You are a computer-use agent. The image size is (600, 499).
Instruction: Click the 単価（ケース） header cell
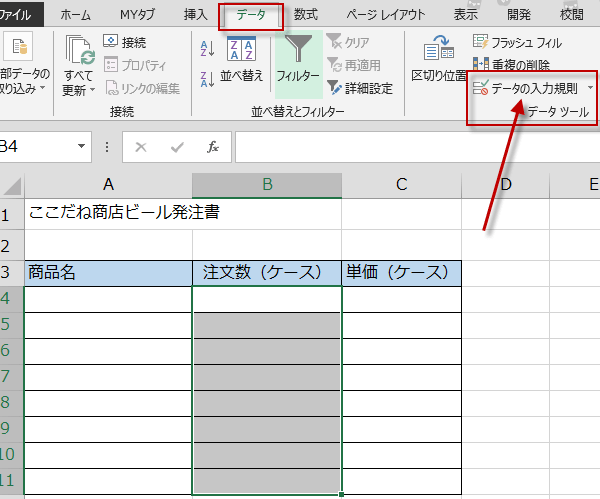(401, 273)
